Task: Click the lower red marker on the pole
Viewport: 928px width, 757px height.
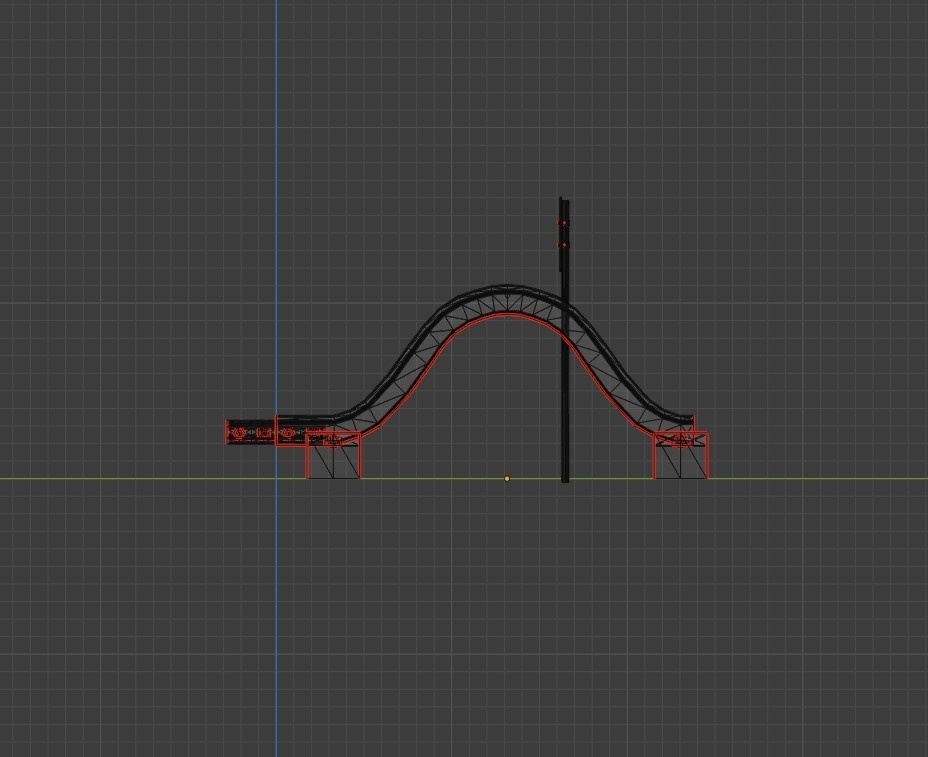Action: pos(563,244)
